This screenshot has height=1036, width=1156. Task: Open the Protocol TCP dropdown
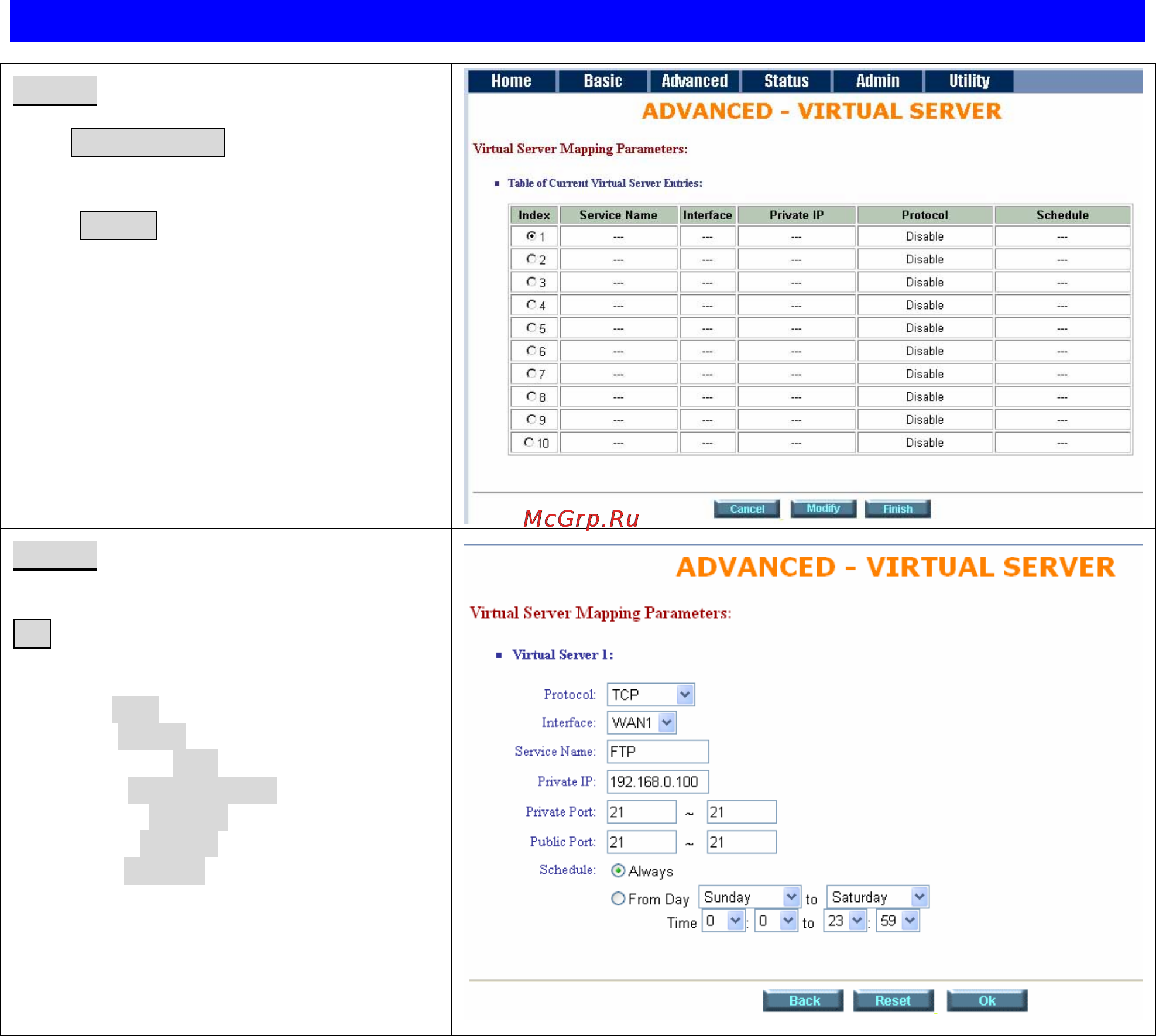pyautogui.click(x=651, y=695)
